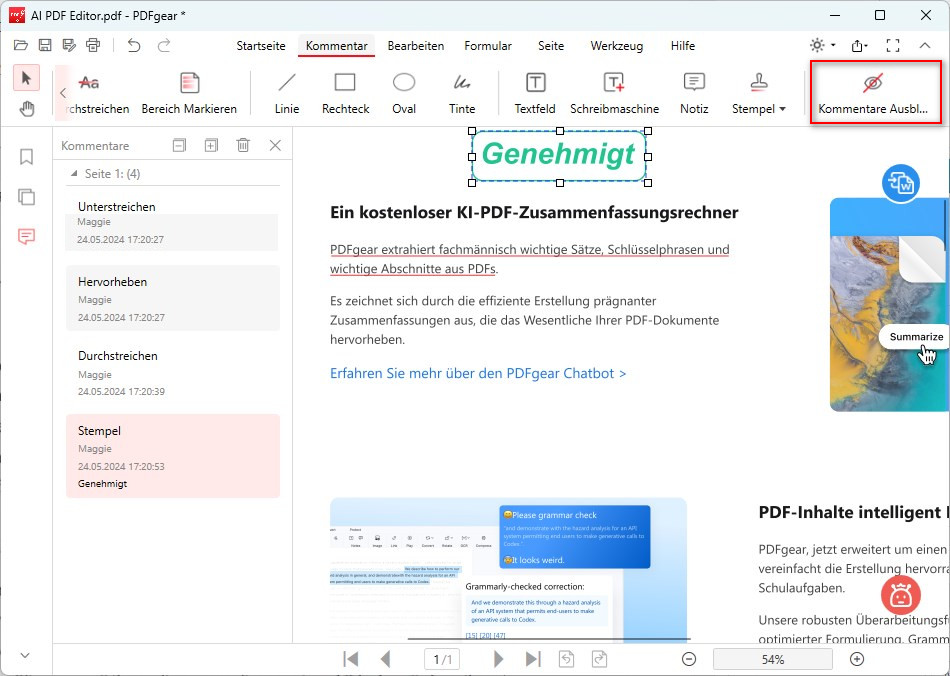Screen dimensions: 950x676
Task: Print the document via the printer icon
Action: 93,45
